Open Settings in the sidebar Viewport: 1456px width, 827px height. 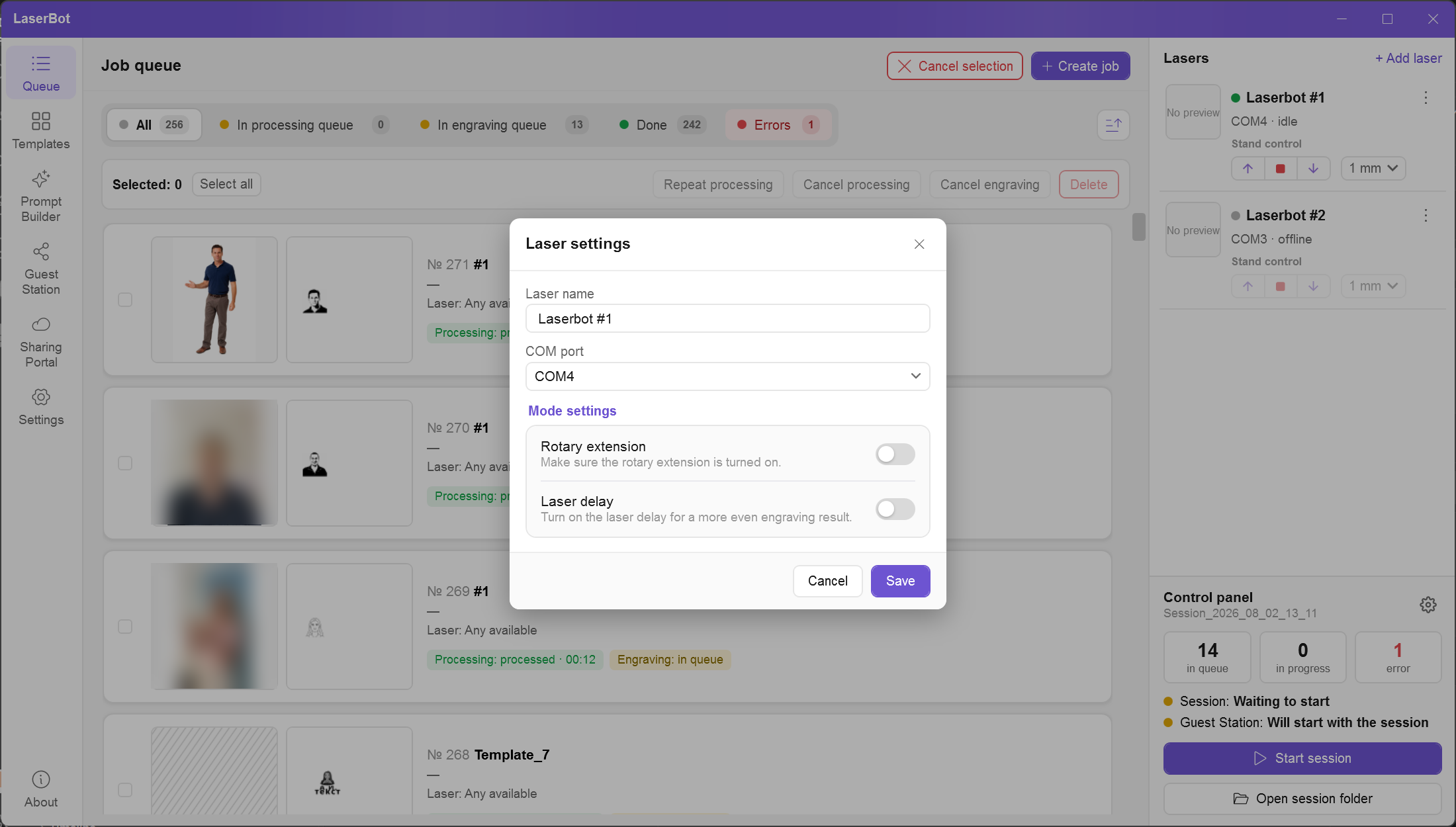[x=40, y=406]
